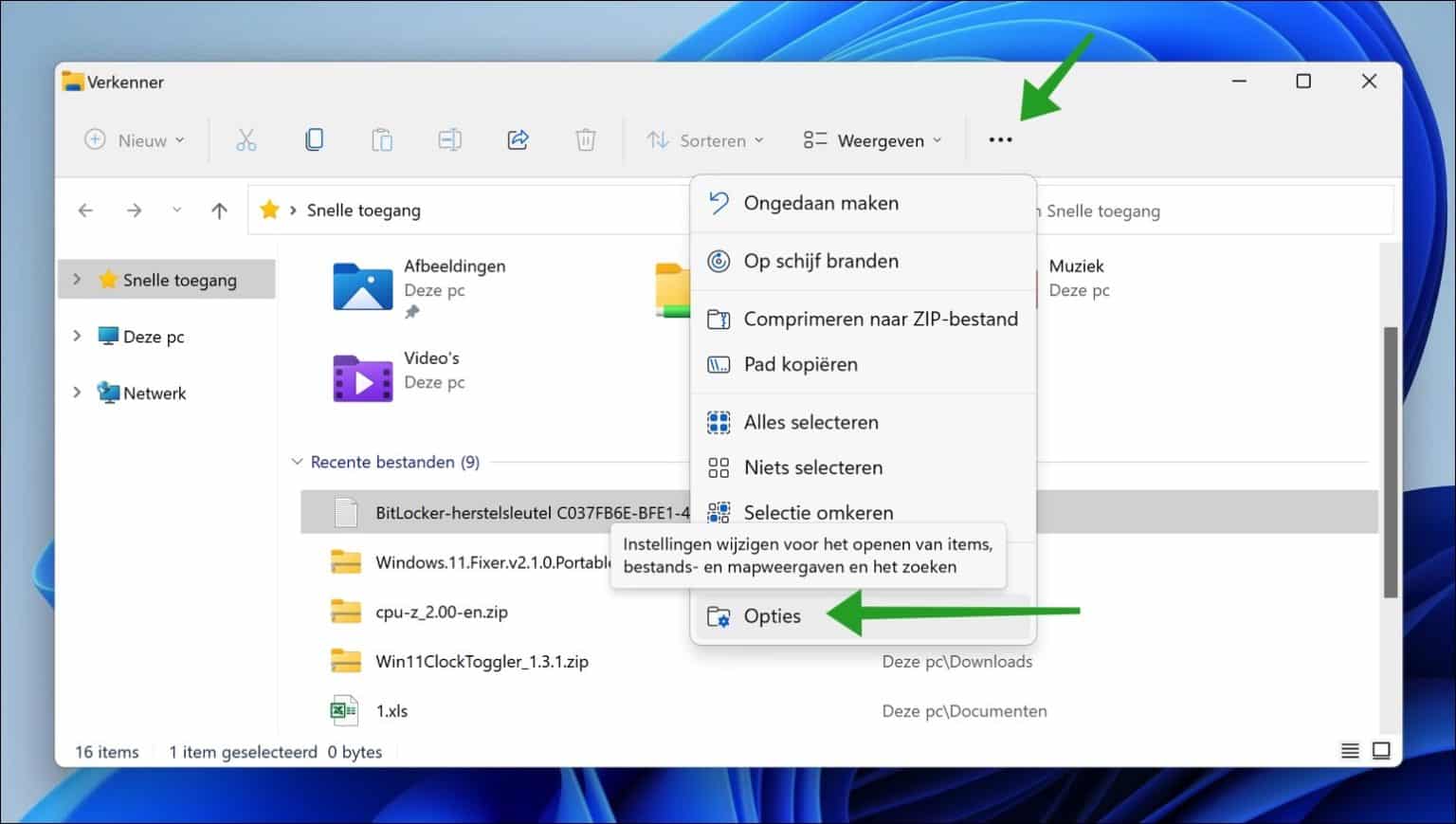1456x824 pixels.
Task: Click the Rename icon in the toolbar
Action: (x=449, y=139)
